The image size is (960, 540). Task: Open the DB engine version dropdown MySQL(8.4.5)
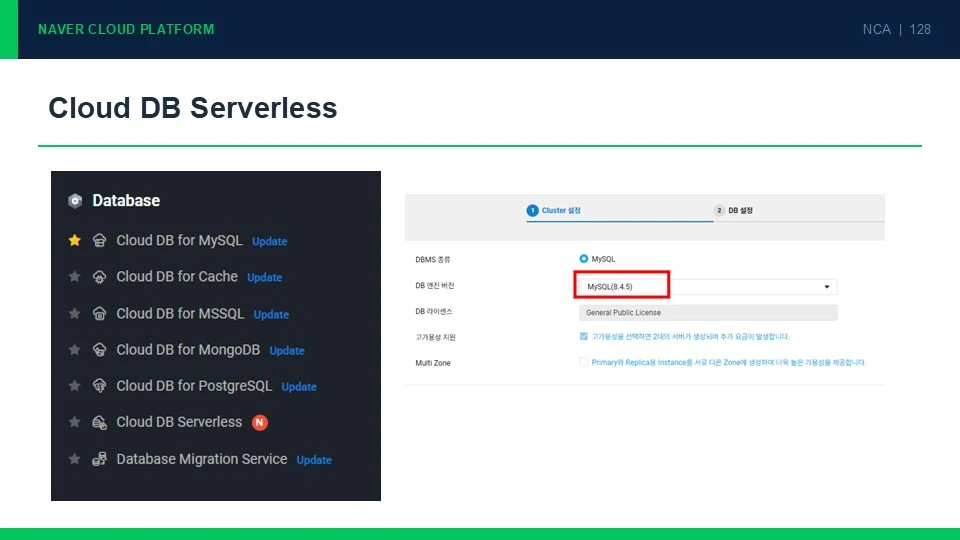708,287
